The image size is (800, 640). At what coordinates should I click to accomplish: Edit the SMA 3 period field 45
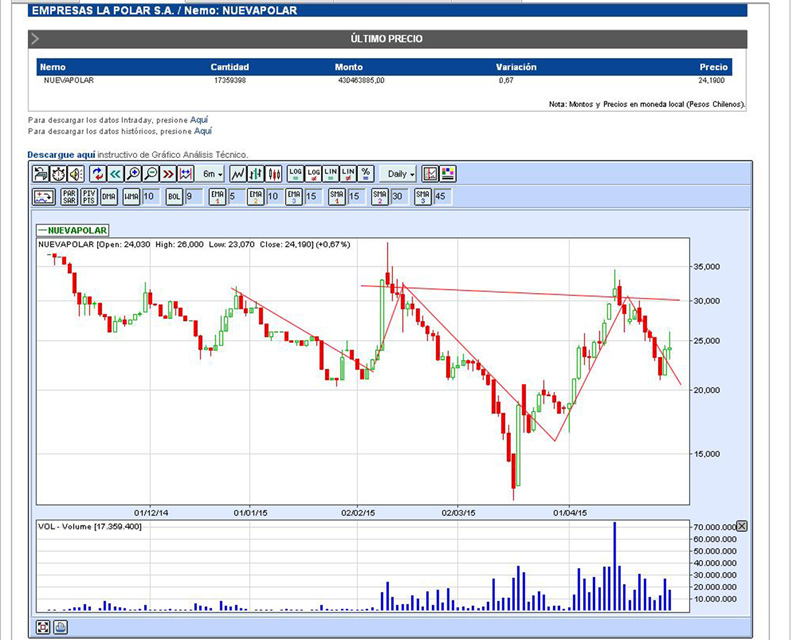point(442,196)
